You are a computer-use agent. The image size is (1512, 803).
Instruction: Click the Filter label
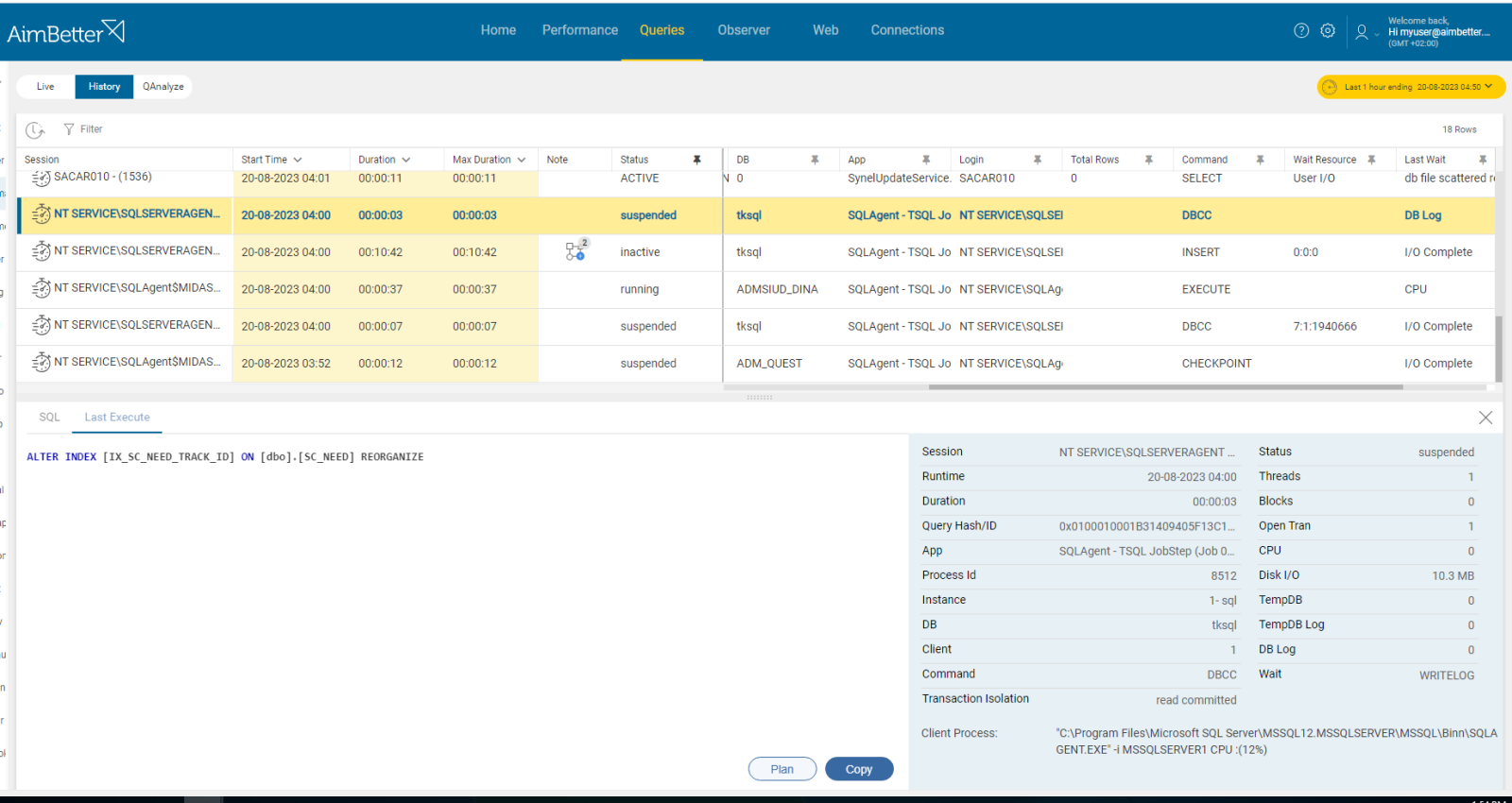pyautogui.click(x=92, y=129)
